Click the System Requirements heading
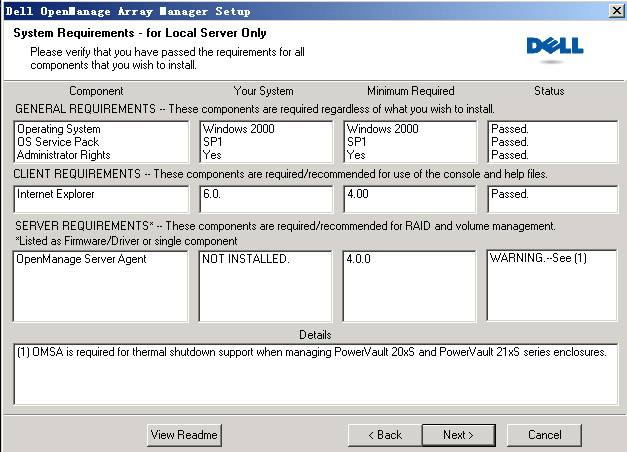Screen dimensions: 627x452 coord(140,33)
